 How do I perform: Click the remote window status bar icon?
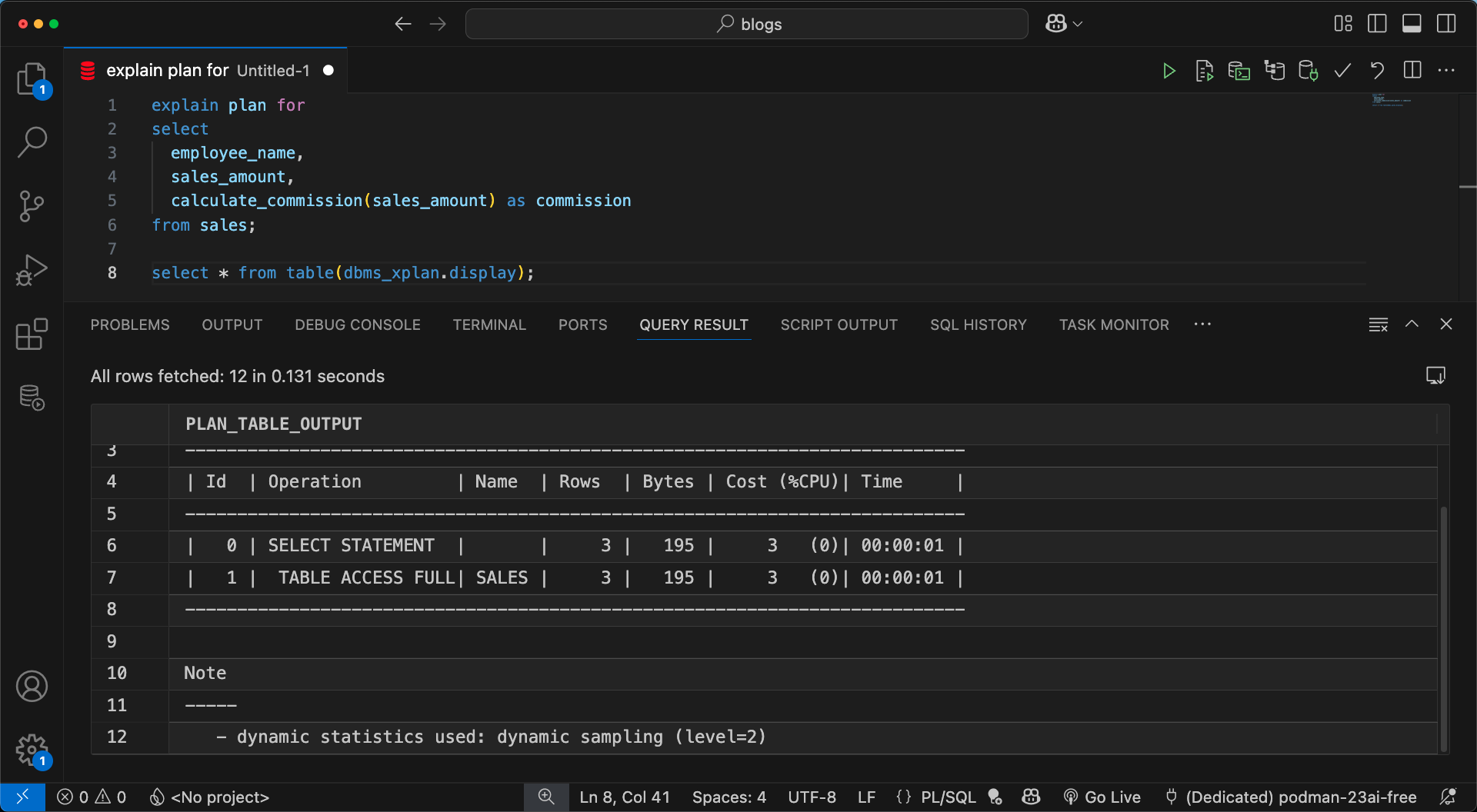22,797
